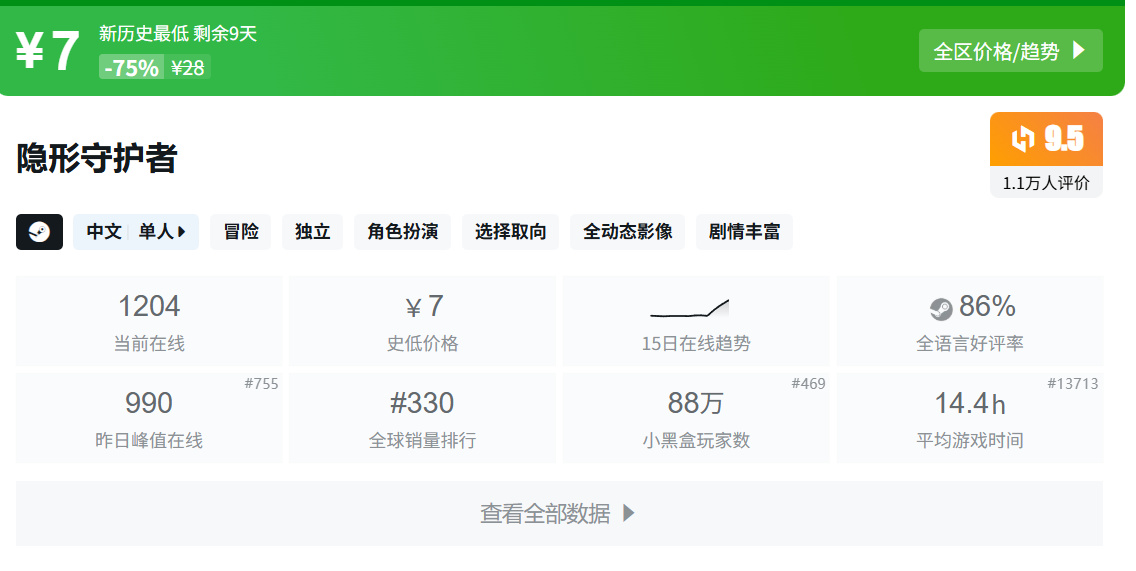Open the 全区价格/趋势 button
The image size is (1136, 571).
pos(1011,51)
